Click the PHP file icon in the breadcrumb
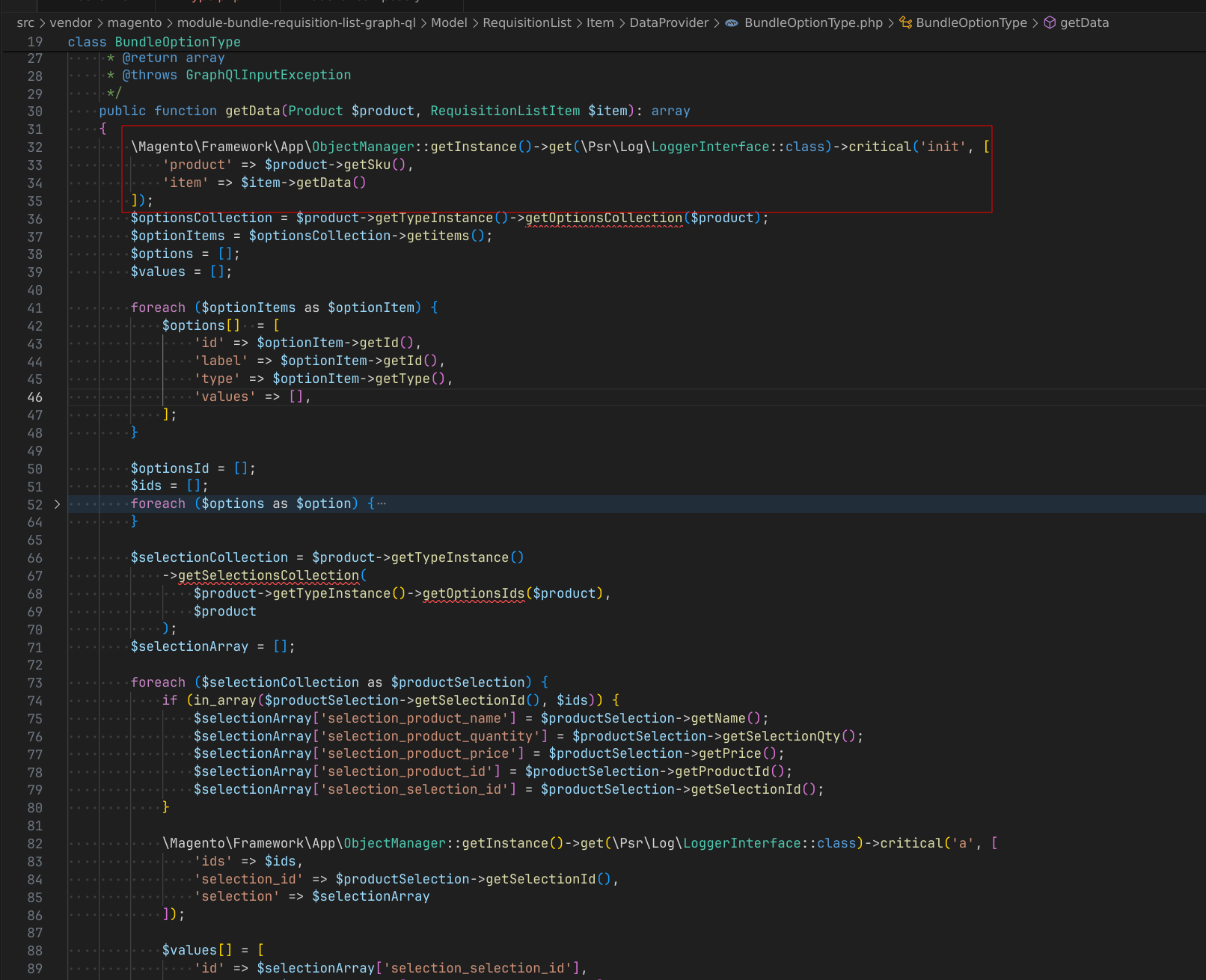Screen dimensions: 1206x980 point(731,23)
